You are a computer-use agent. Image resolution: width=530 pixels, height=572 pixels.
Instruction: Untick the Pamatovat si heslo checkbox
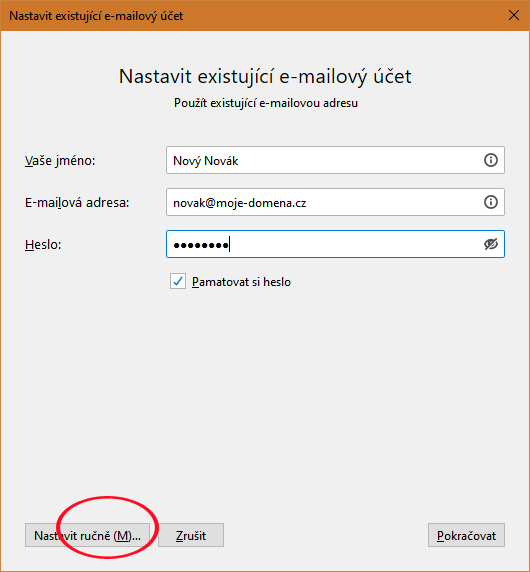point(178,281)
